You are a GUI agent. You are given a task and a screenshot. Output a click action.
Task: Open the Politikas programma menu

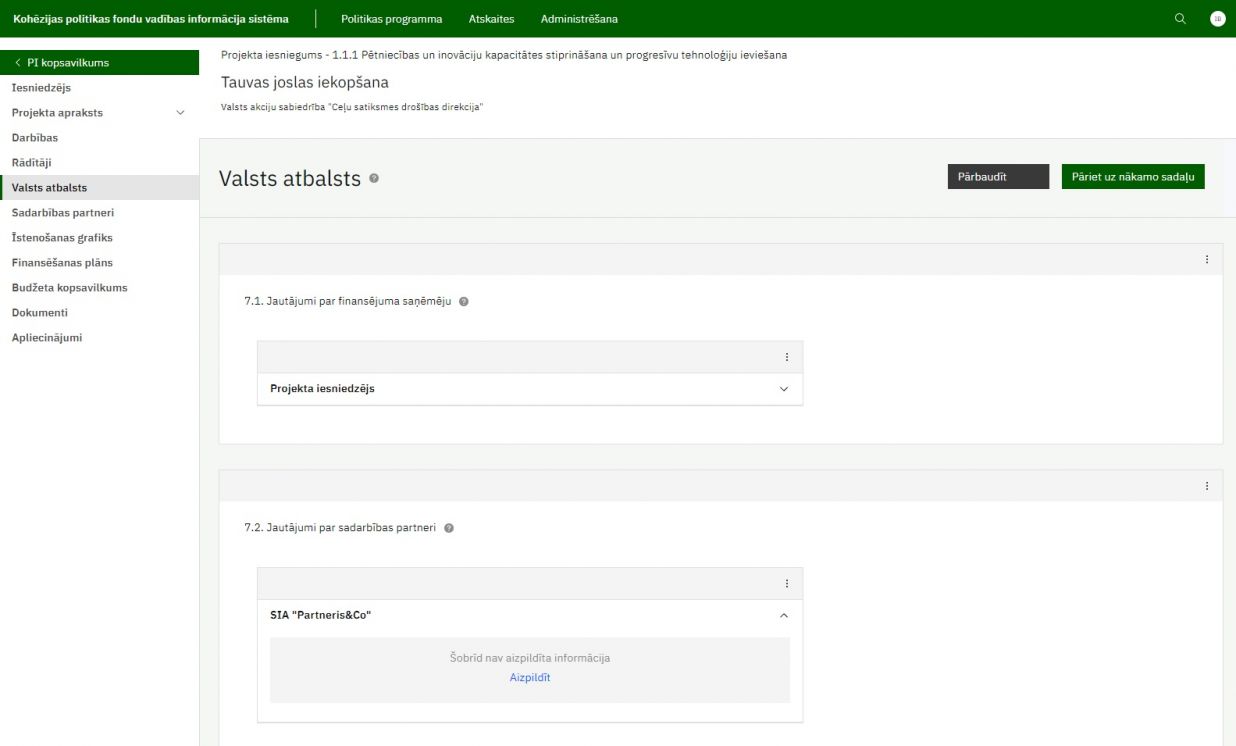[x=391, y=19]
